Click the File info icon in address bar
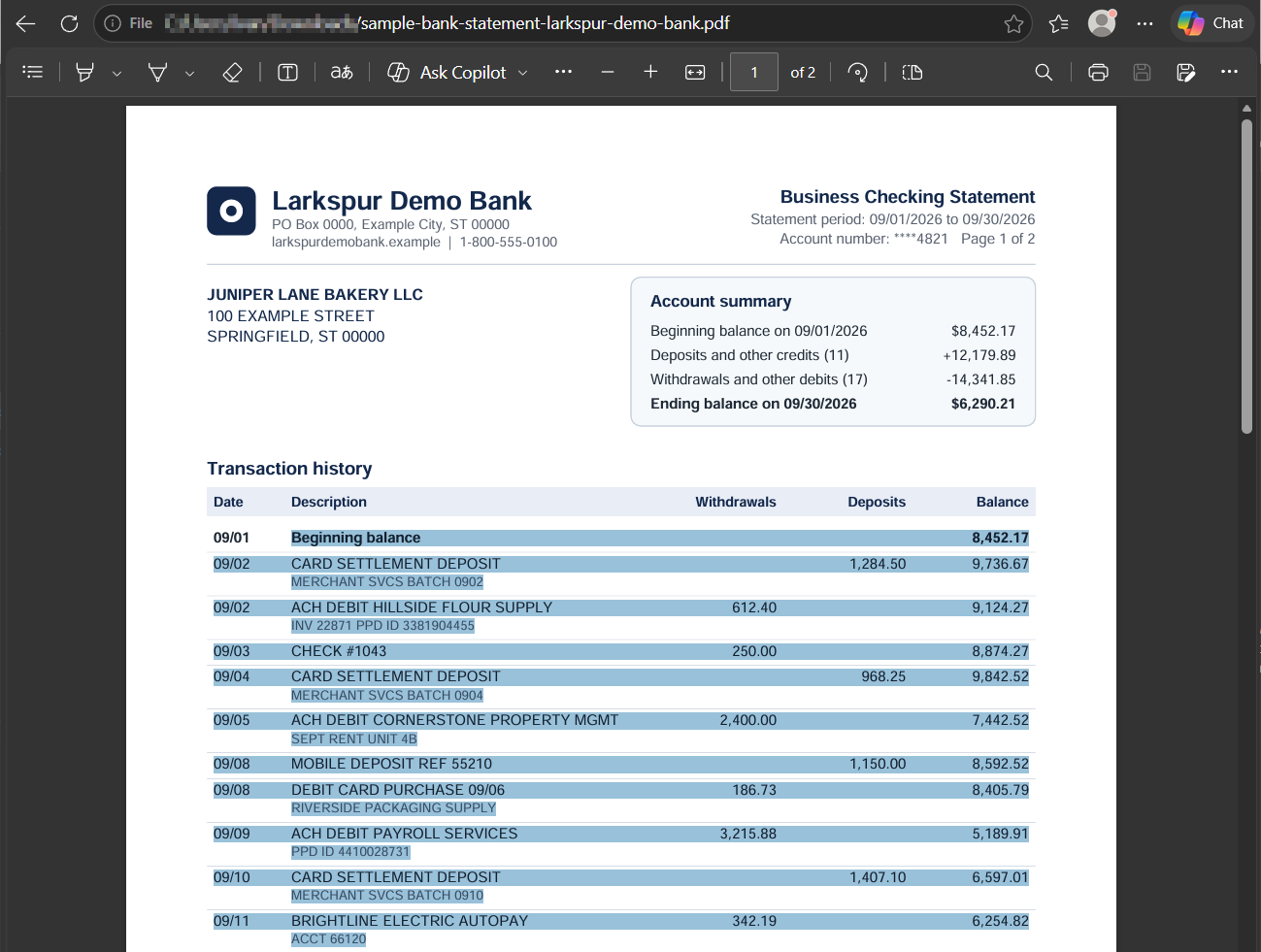The height and width of the screenshot is (952, 1261). tap(113, 23)
